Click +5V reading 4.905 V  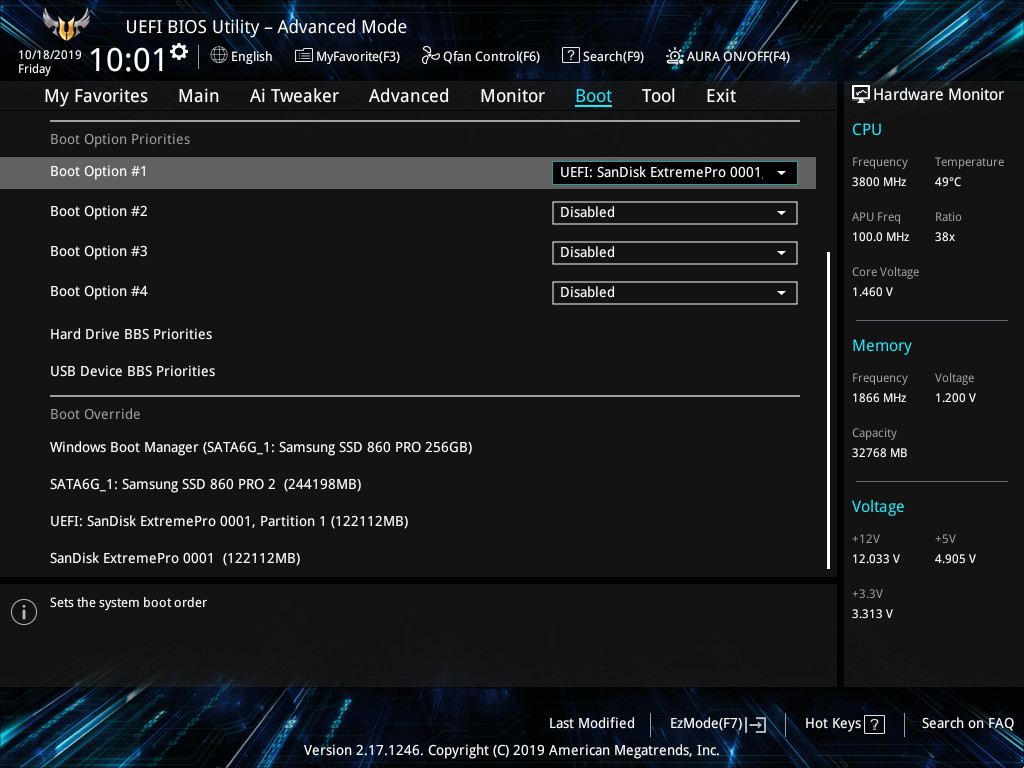pyautogui.click(x=955, y=558)
